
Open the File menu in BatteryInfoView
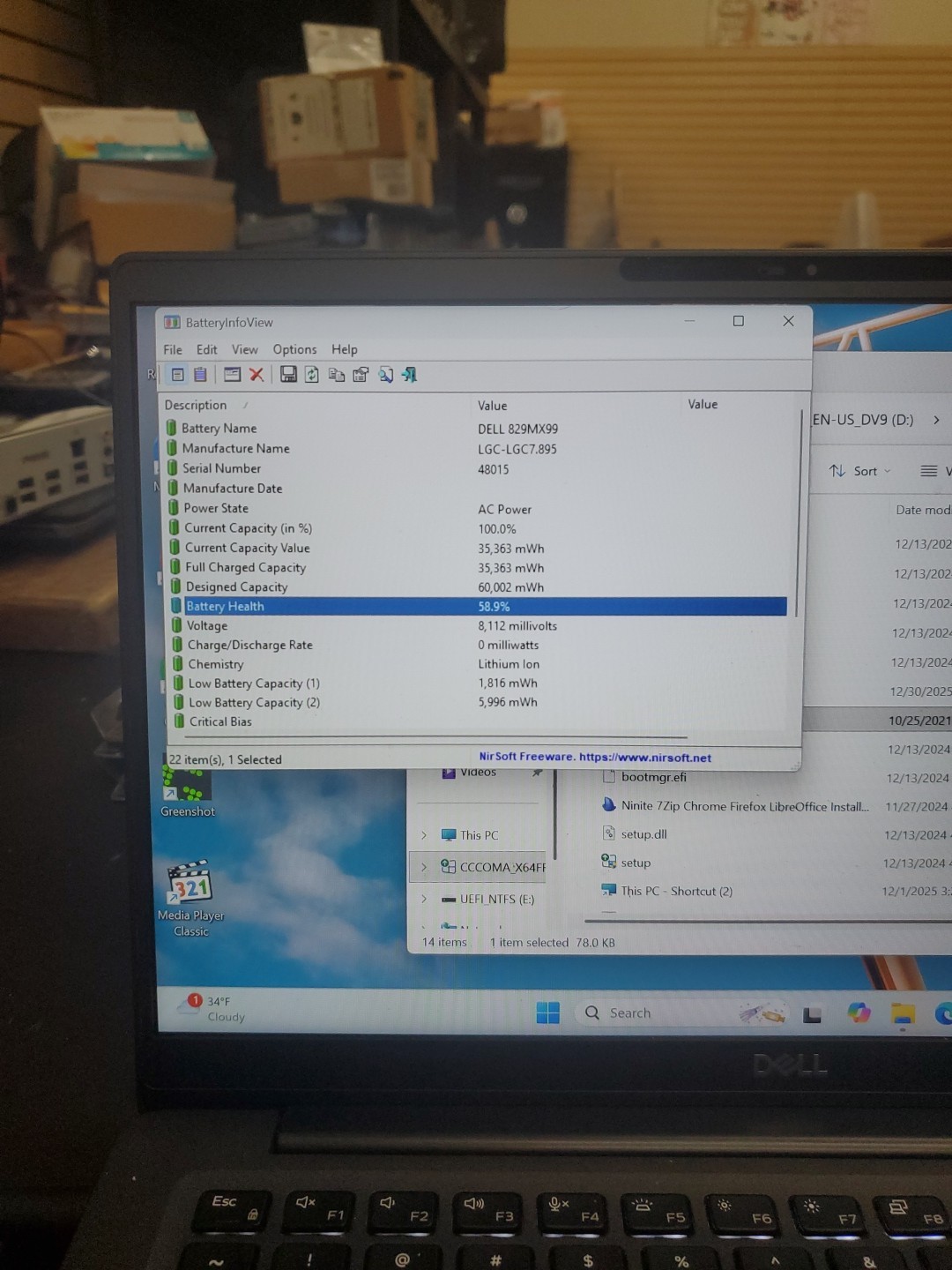pyautogui.click(x=173, y=349)
